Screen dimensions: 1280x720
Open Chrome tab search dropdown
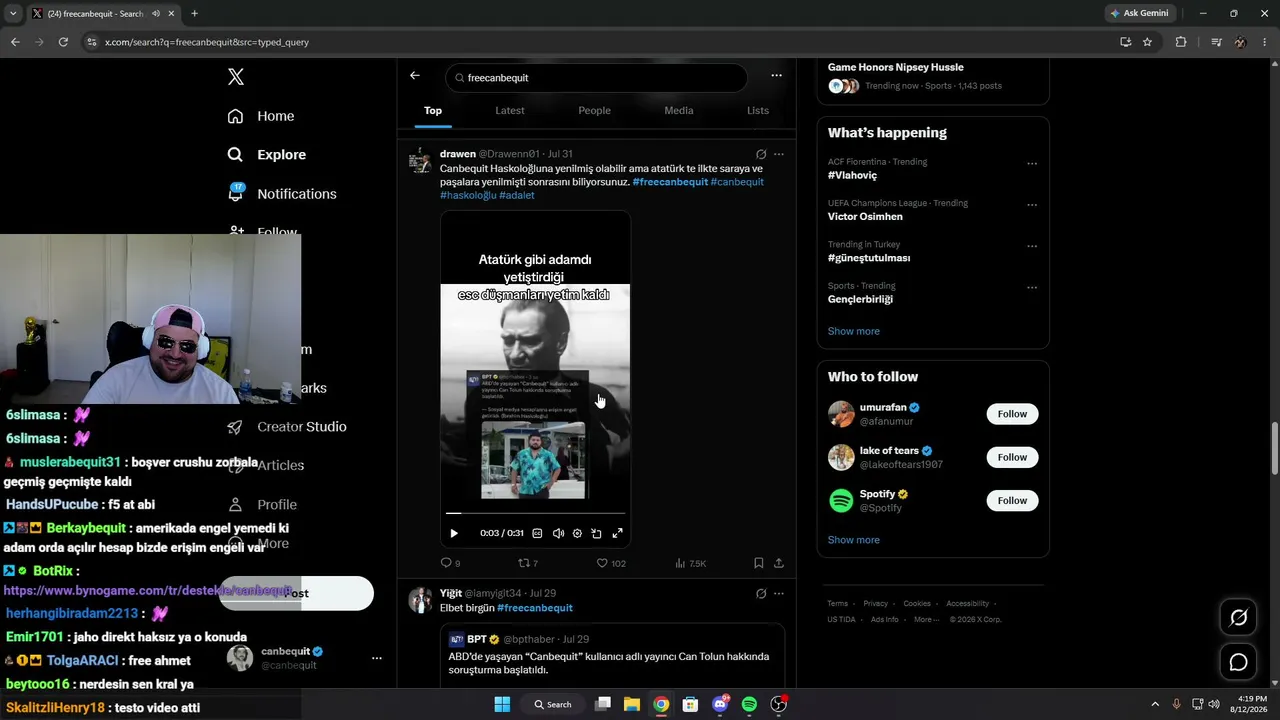(13, 14)
